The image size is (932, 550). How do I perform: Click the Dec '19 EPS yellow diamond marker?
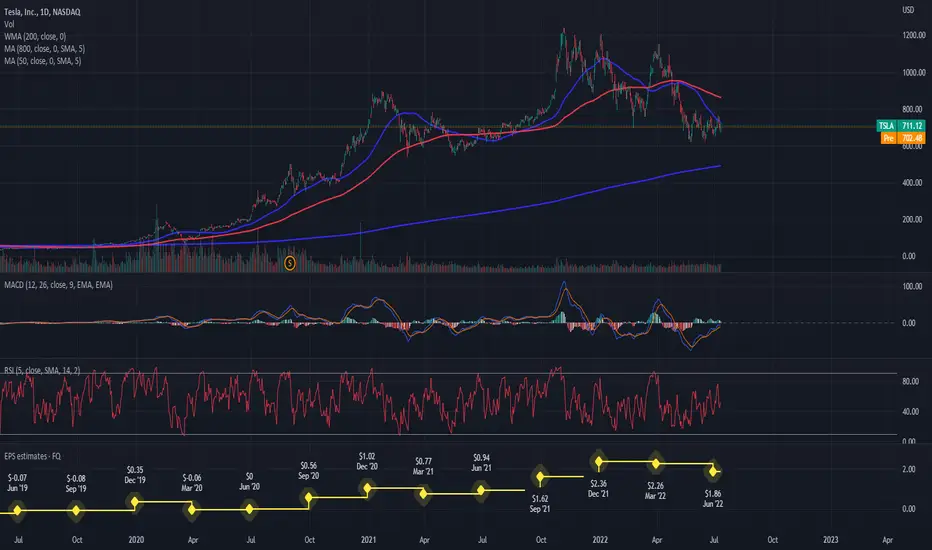coord(135,502)
